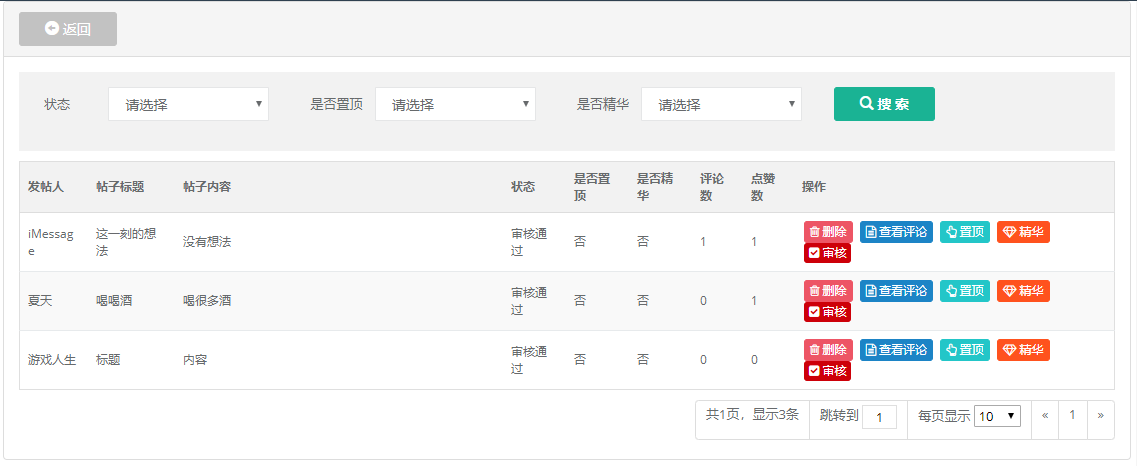Screen dimensions: 1137x466
Task: Select page 1 in pagination
Action: coord(1072,416)
